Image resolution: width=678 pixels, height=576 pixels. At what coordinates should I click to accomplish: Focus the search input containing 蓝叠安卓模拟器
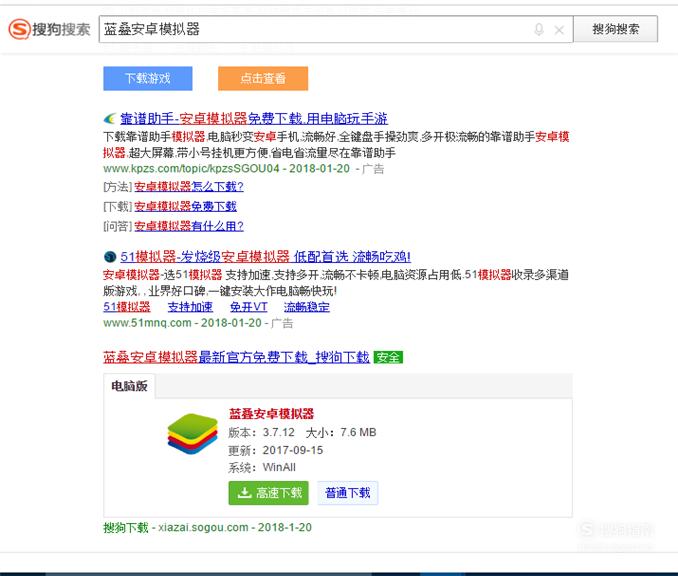pos(336,29)
